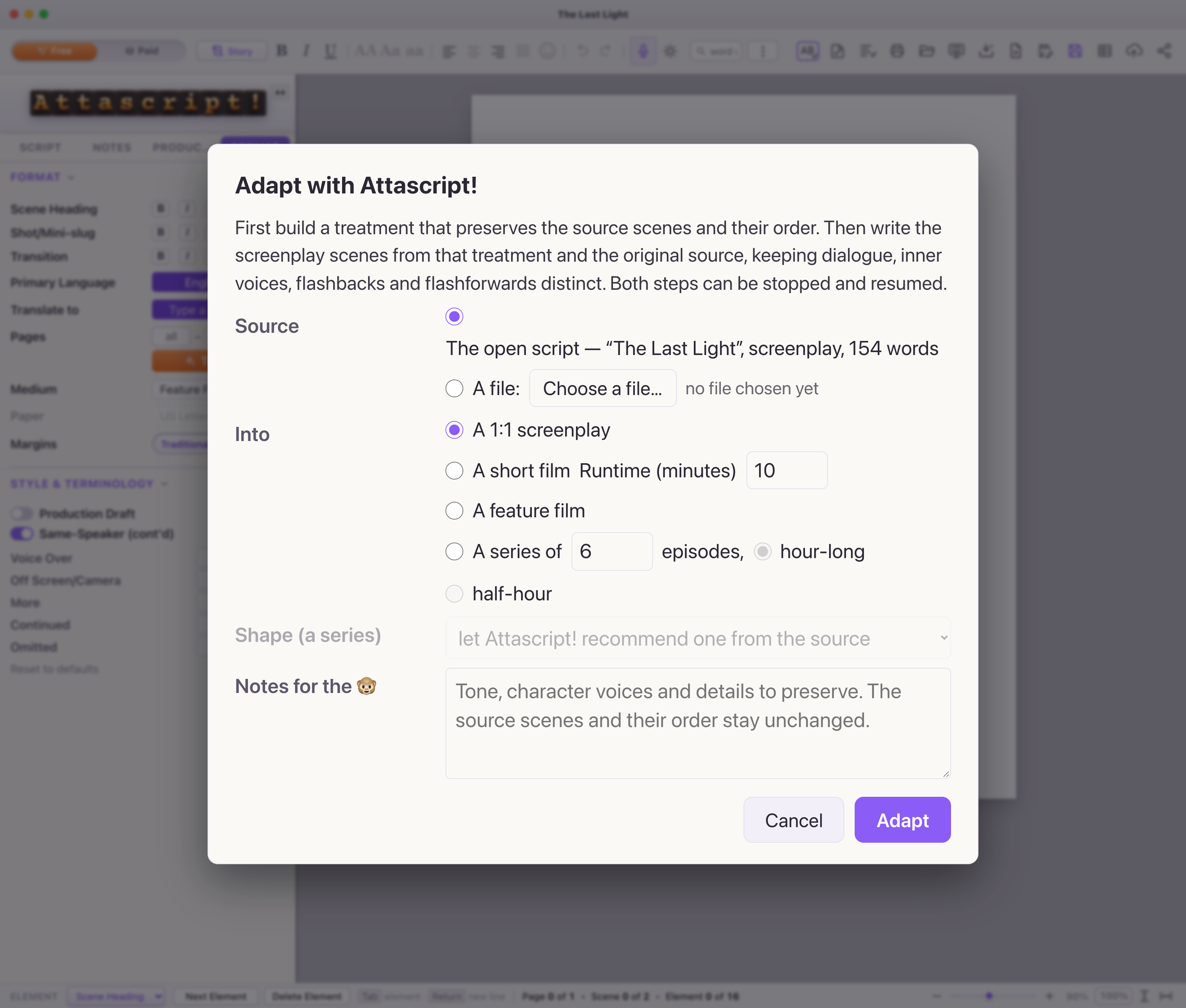1186x1008 pixels.
Task: Select the half-hour episode radio
Action: click(x=454, y=594)
